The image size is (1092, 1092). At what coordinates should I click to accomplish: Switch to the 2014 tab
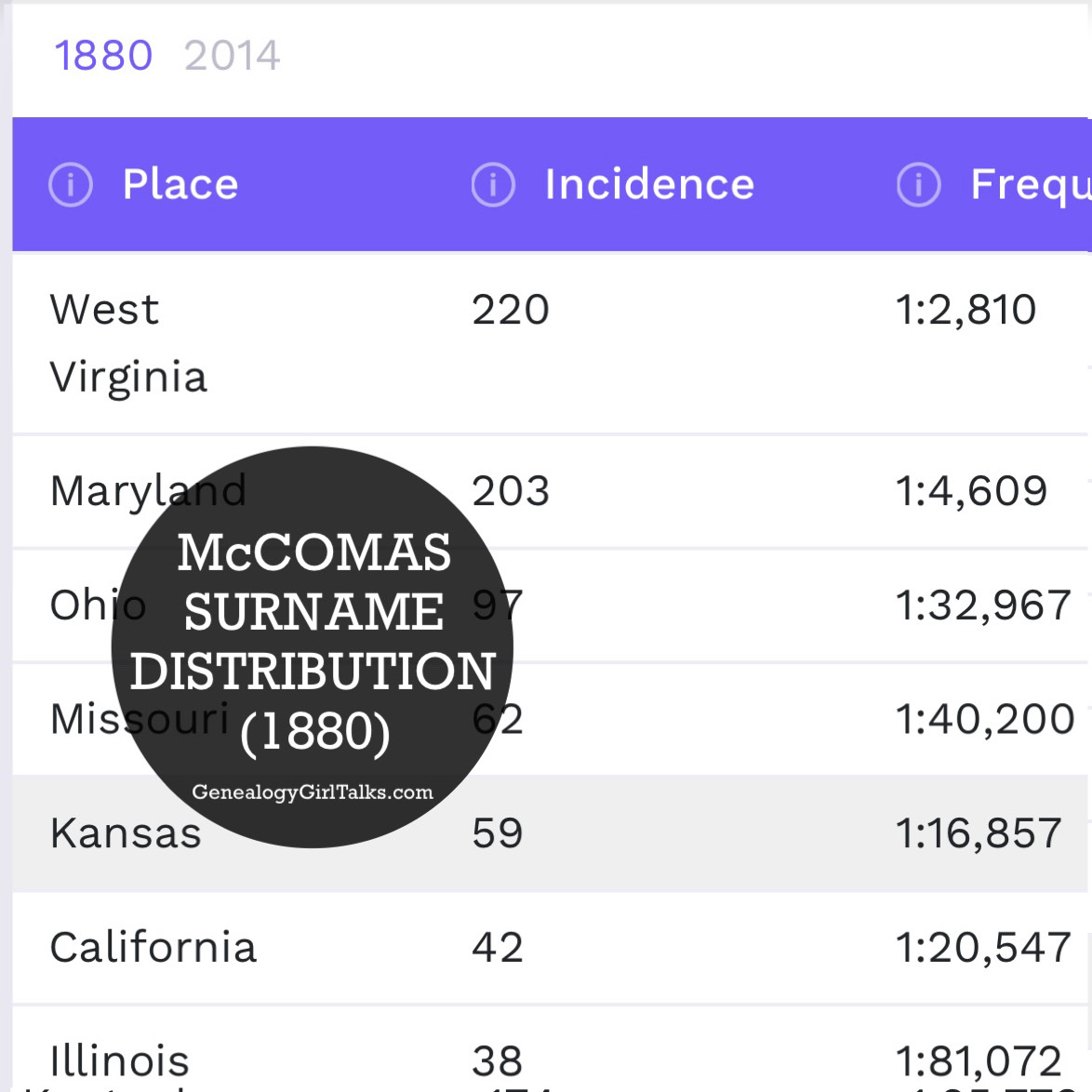232,56
